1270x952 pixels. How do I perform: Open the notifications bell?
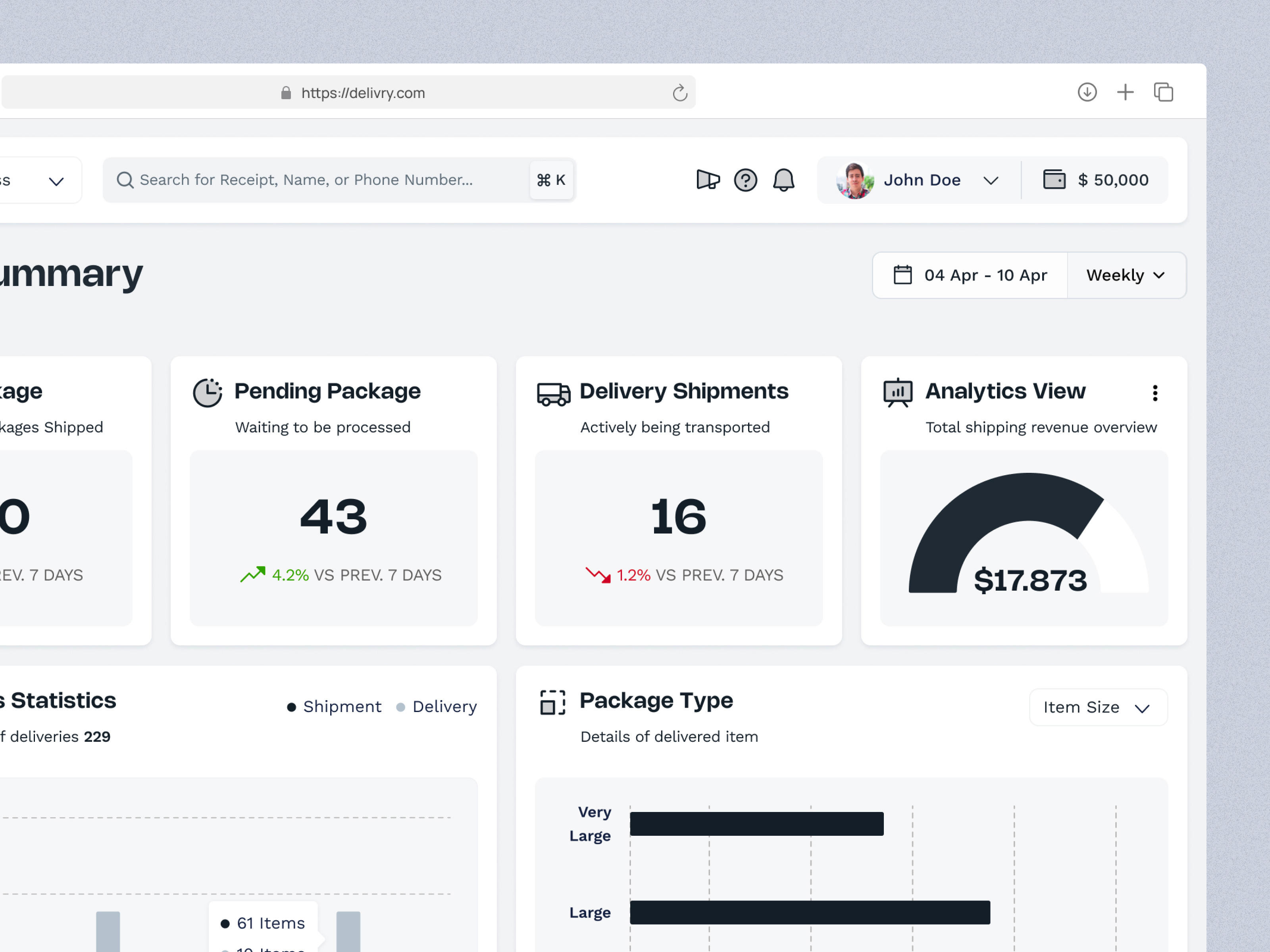(x=784, y=180)
